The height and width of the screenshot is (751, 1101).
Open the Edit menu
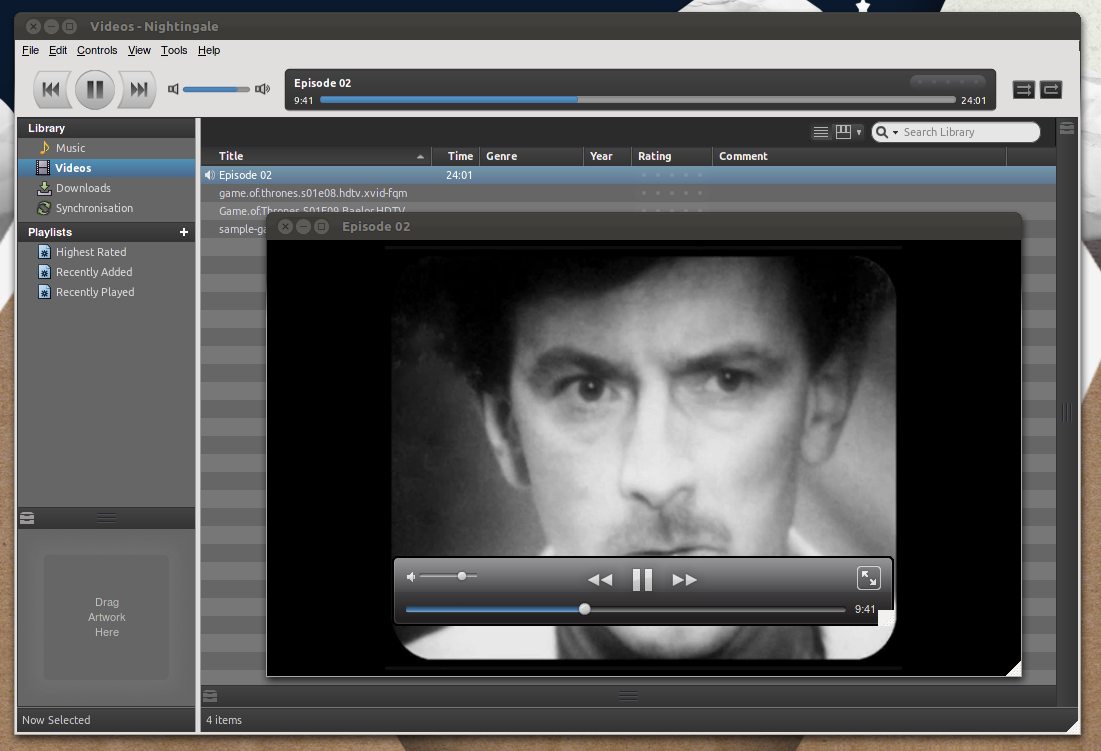click(x=58, y=50)
